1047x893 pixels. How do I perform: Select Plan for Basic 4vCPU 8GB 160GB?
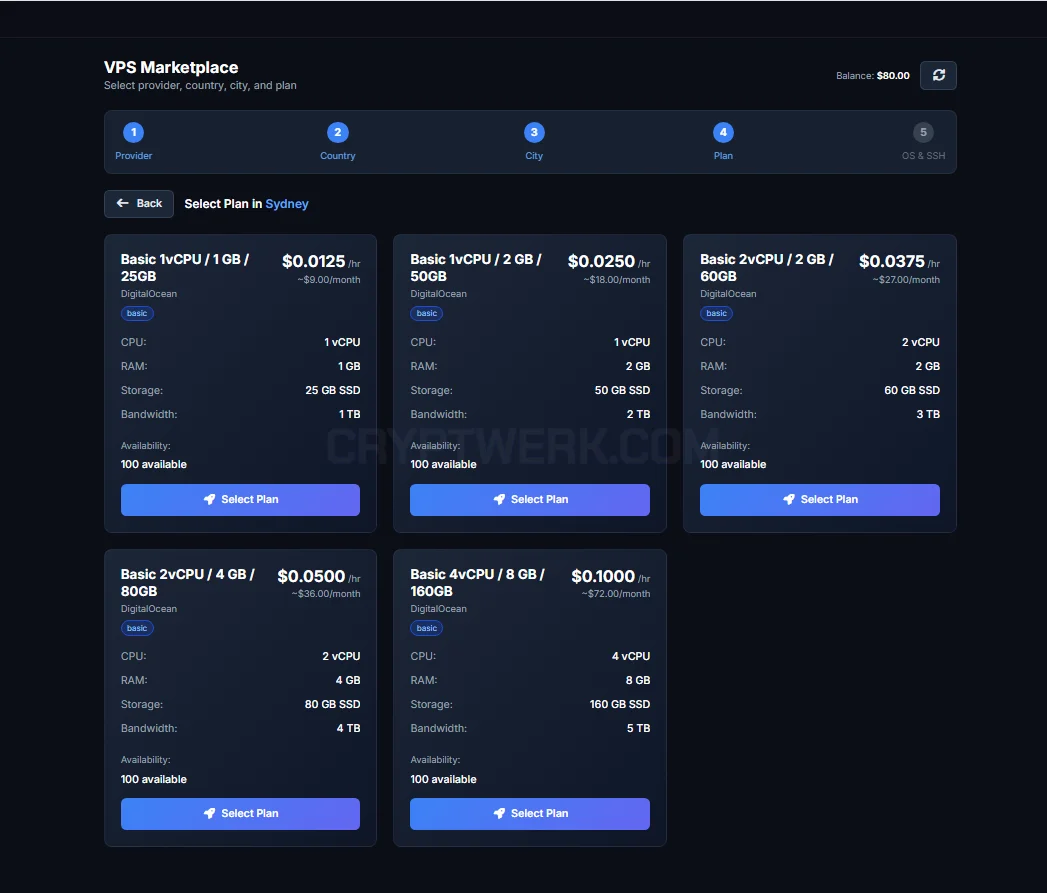click(530, 814)
